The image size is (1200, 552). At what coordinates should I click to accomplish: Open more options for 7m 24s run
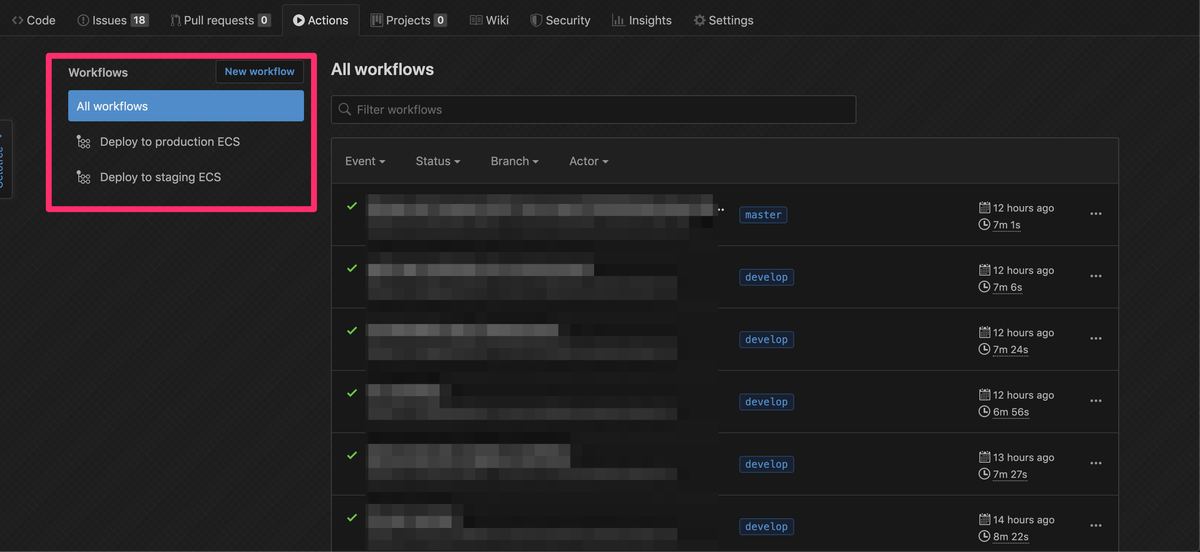[x=1096, y=339]
